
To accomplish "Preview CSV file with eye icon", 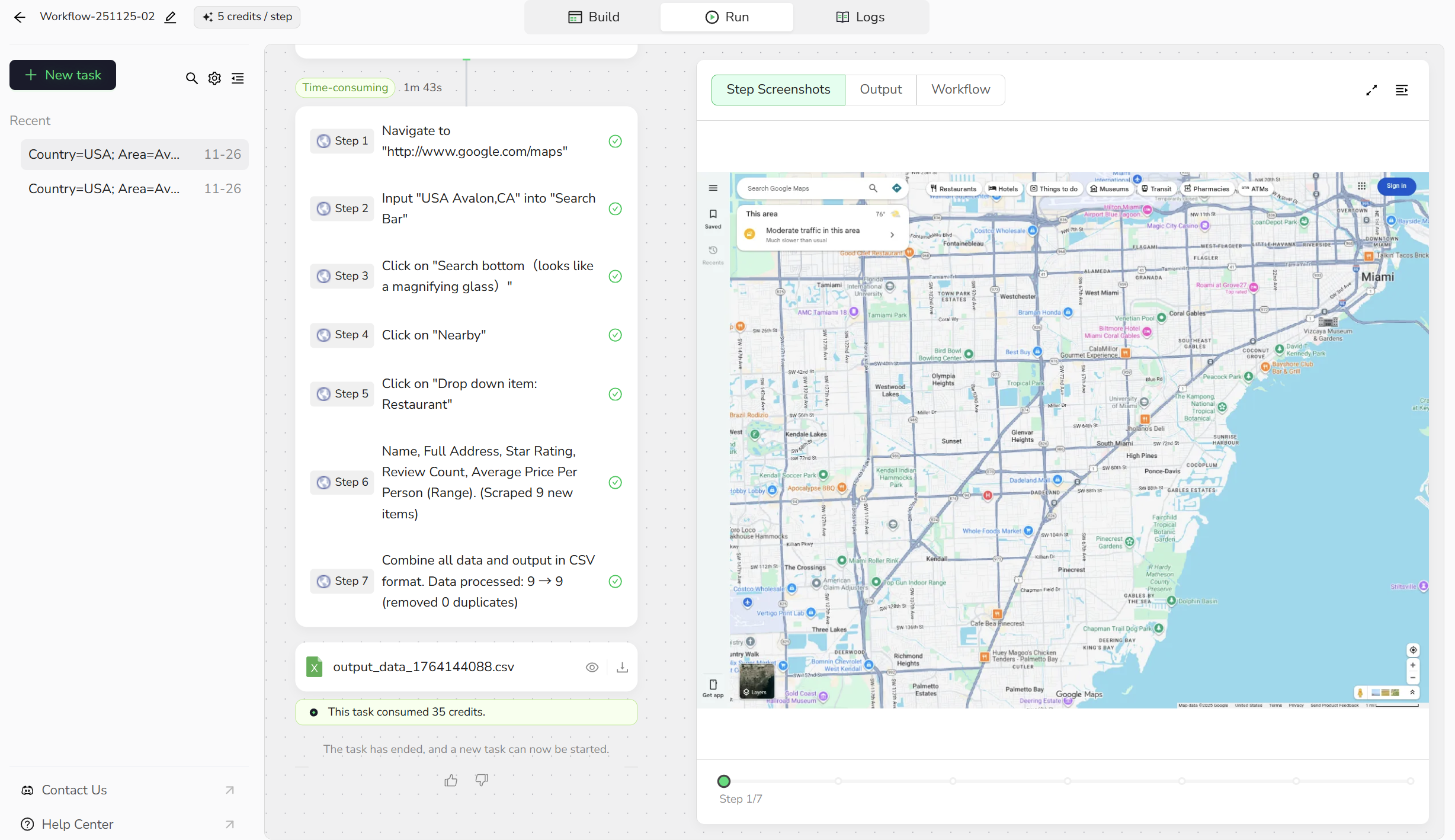I will 592,668.
